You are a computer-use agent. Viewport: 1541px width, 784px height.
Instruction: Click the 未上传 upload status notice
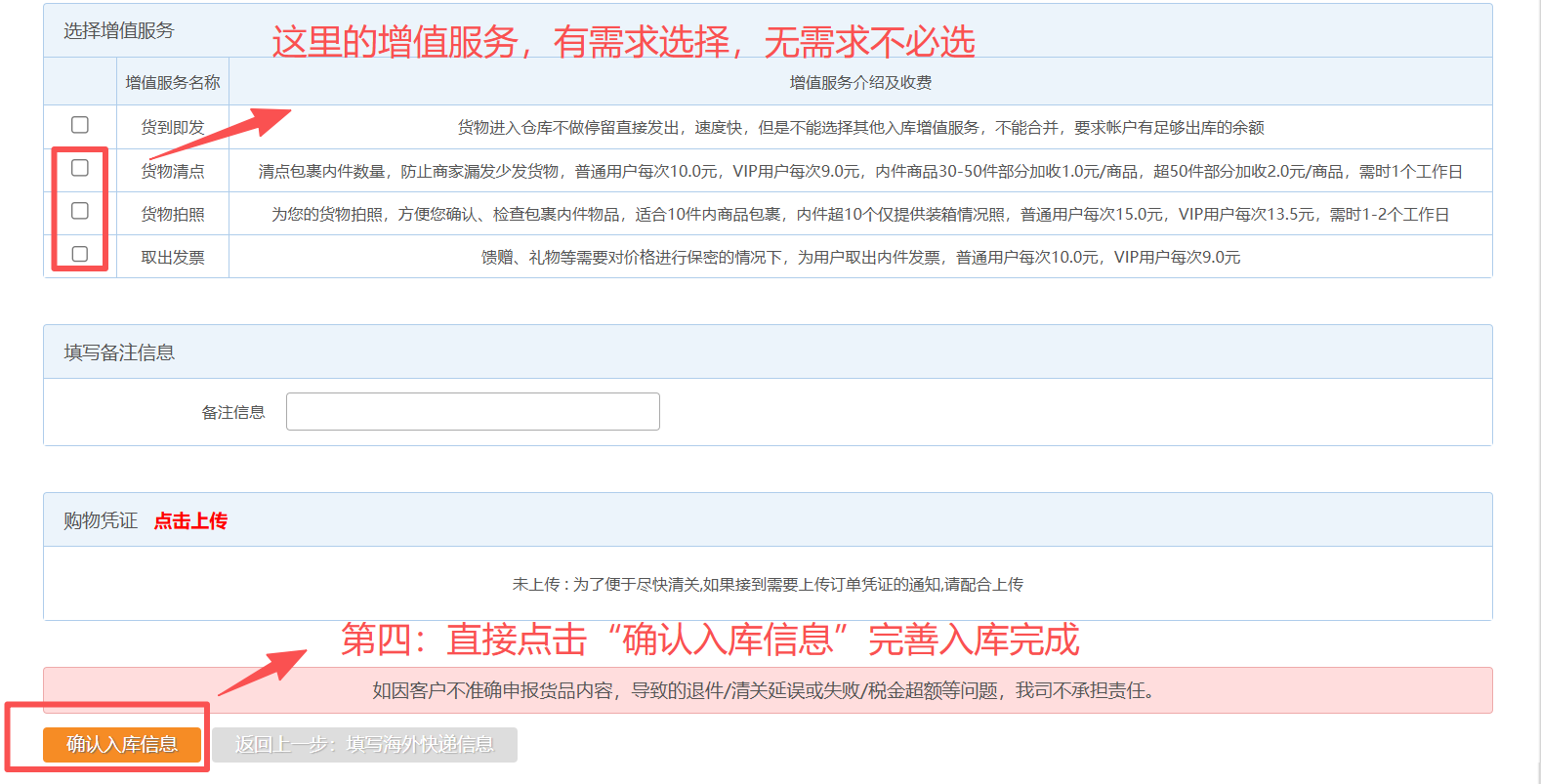tap(768, 584)
